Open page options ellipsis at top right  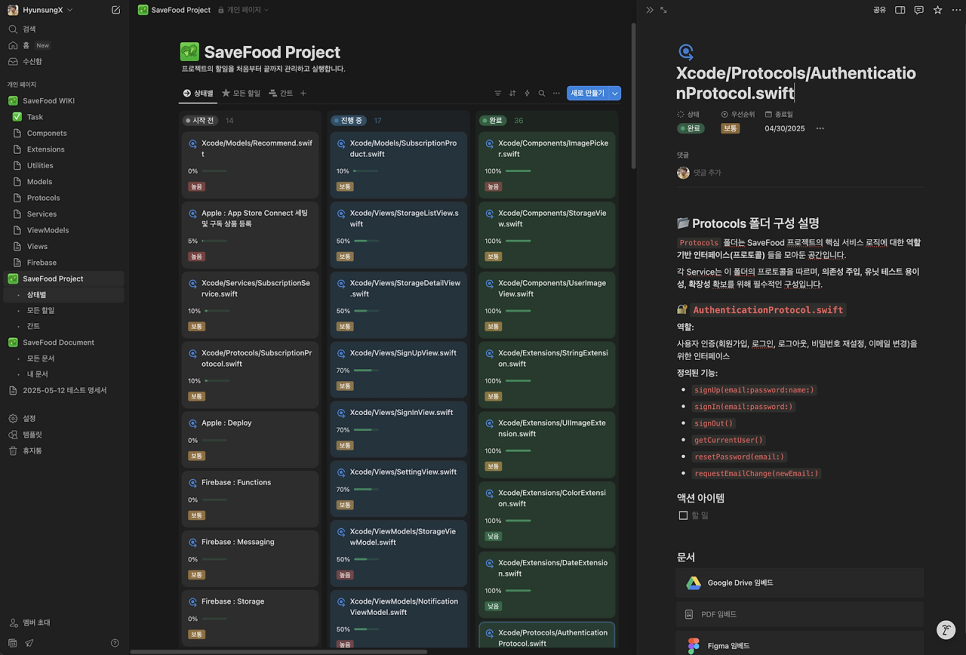956,10
